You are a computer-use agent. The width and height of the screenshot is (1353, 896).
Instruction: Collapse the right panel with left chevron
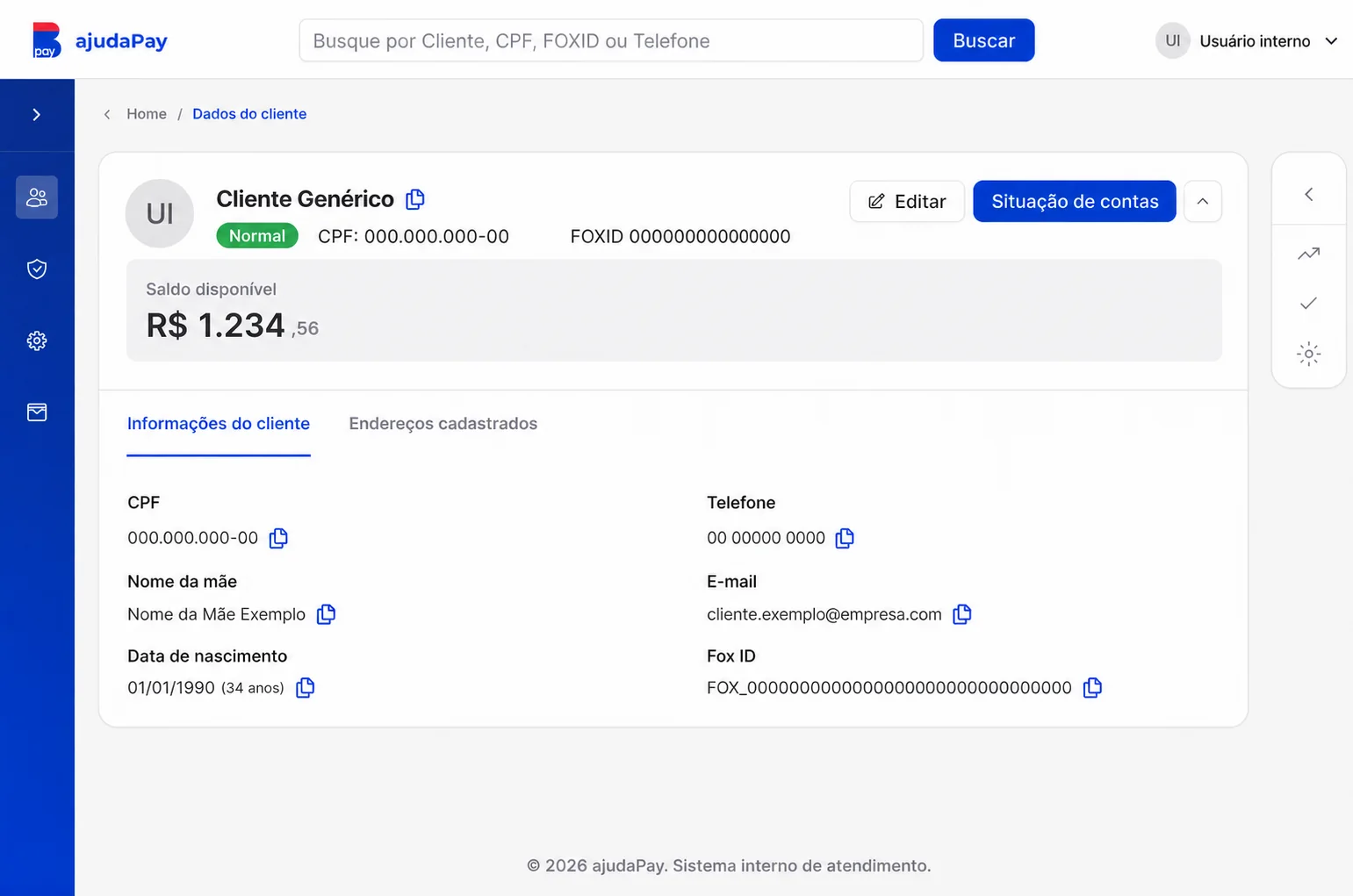[1308, 194]
